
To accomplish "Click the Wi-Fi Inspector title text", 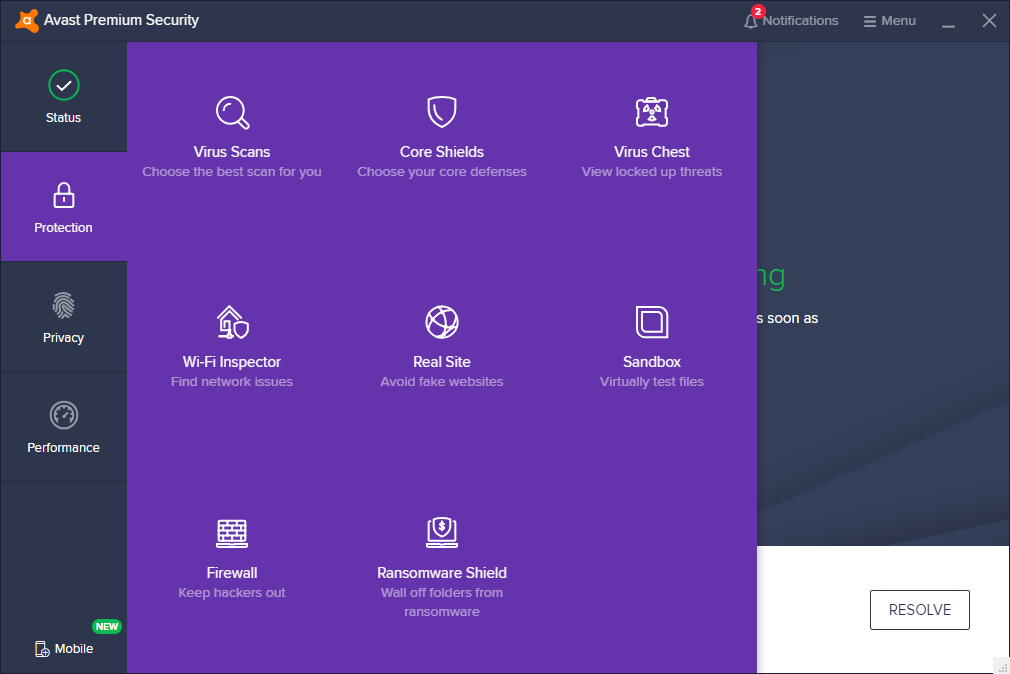I will tap(232, 362).
